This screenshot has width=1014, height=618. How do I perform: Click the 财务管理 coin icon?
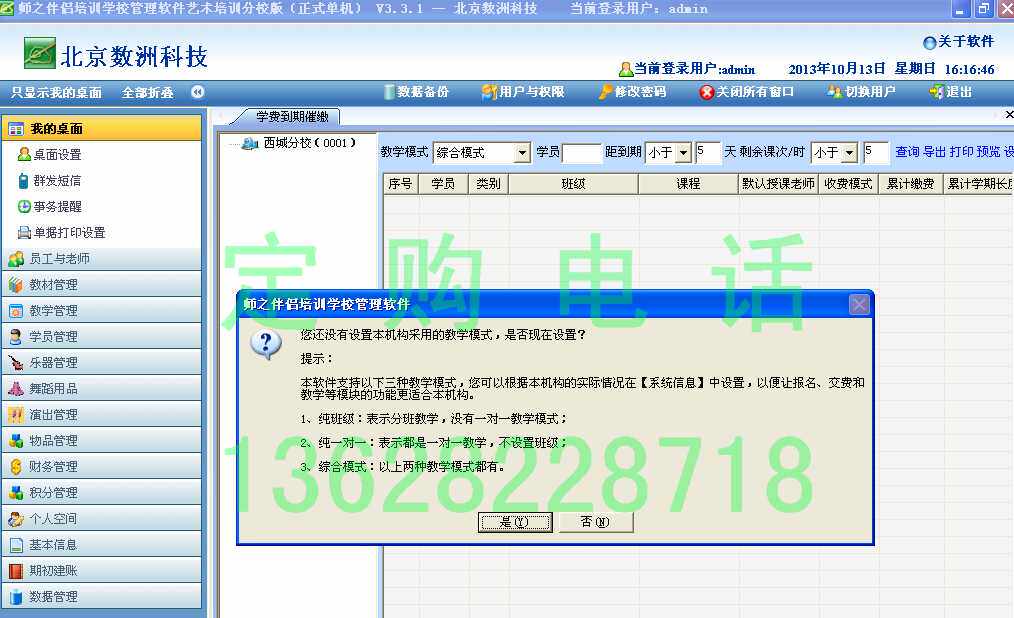pyautogui.click(x=16, y=466)
